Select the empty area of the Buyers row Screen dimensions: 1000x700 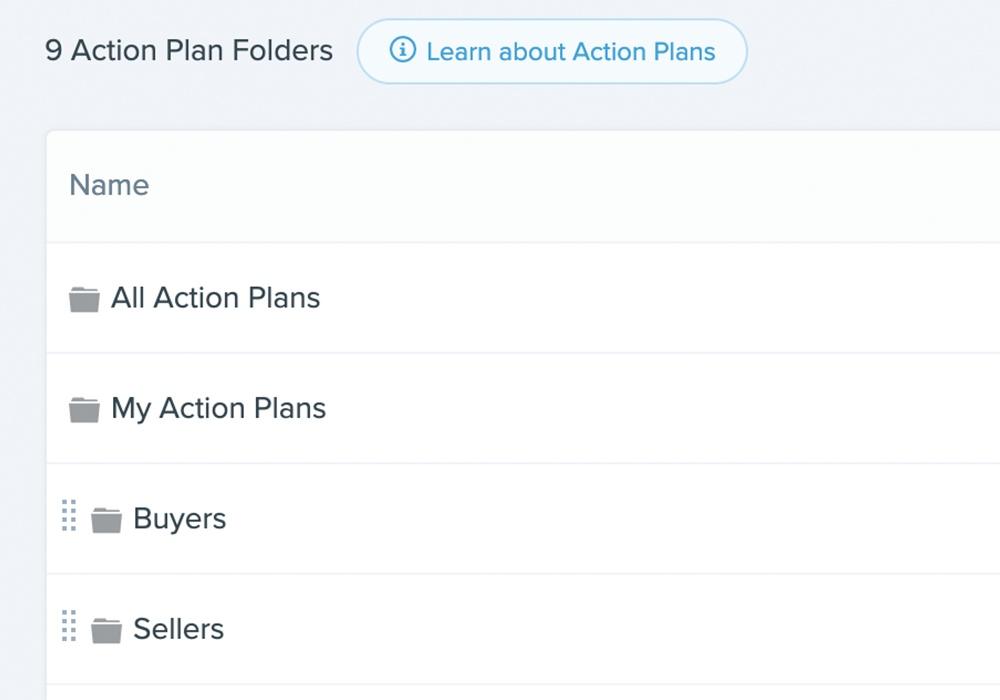point(612,519)
